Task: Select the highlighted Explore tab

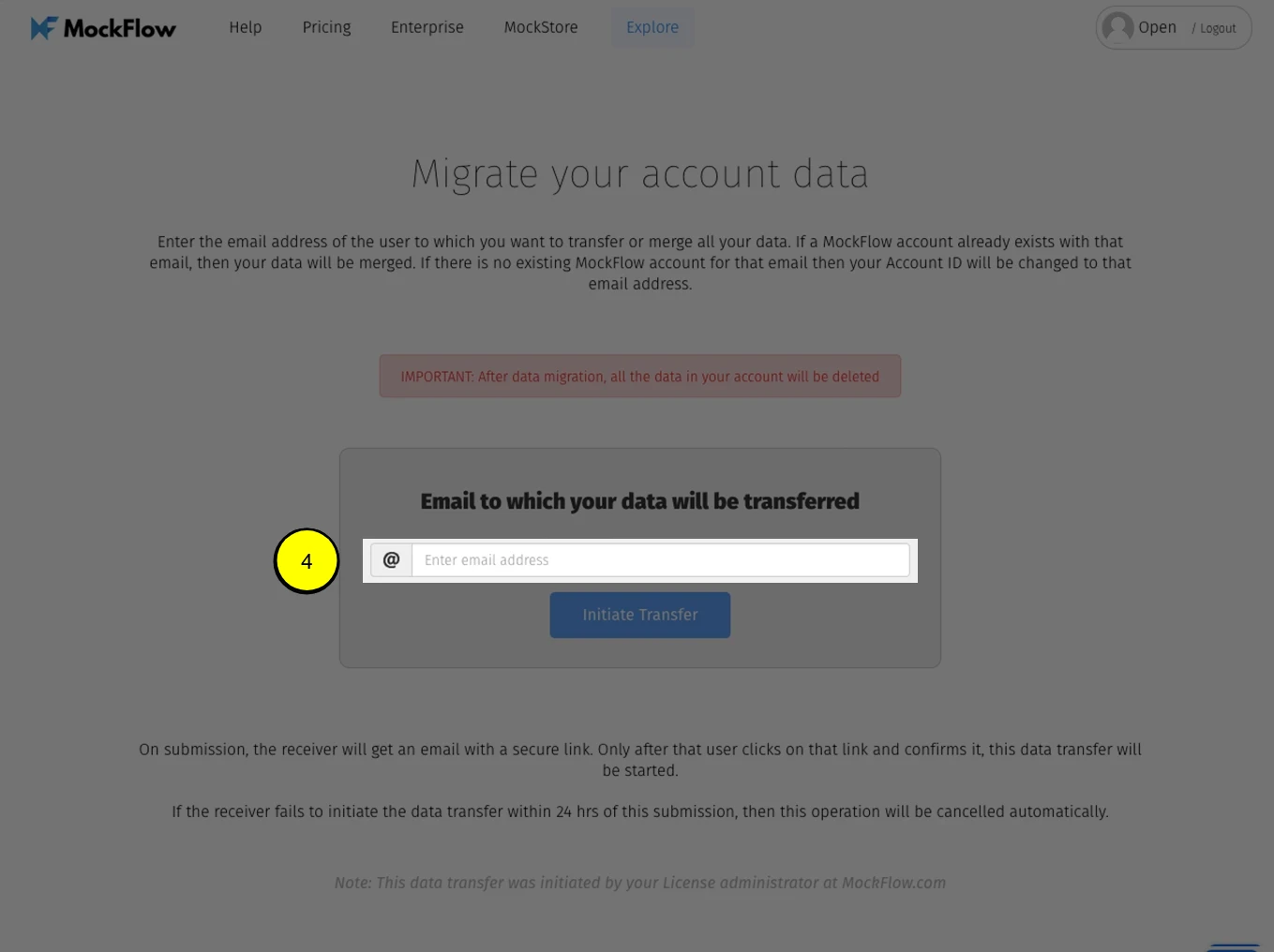Action: (x=652, y=27)
